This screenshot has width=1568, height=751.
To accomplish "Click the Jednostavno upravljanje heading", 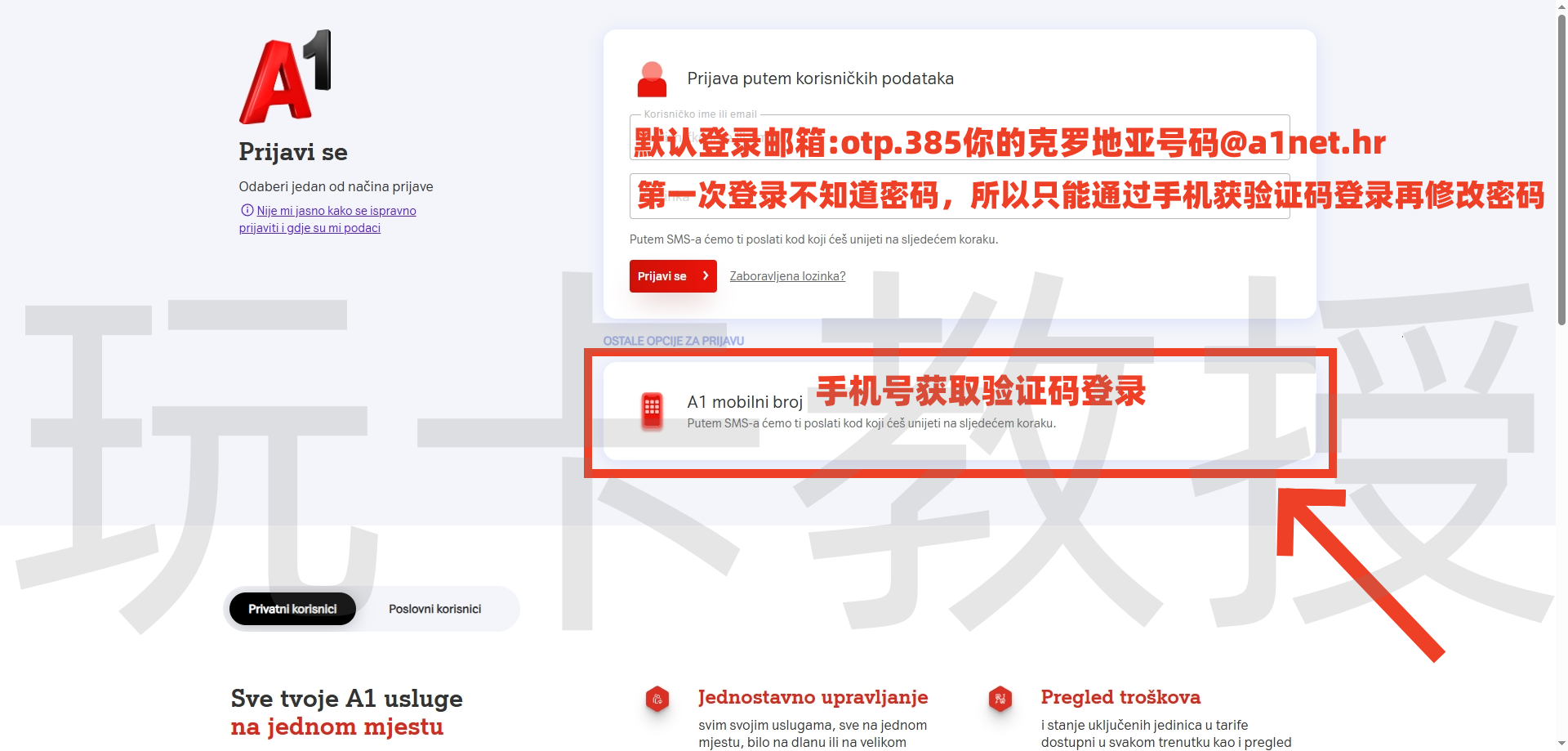I will click(813, 698).
